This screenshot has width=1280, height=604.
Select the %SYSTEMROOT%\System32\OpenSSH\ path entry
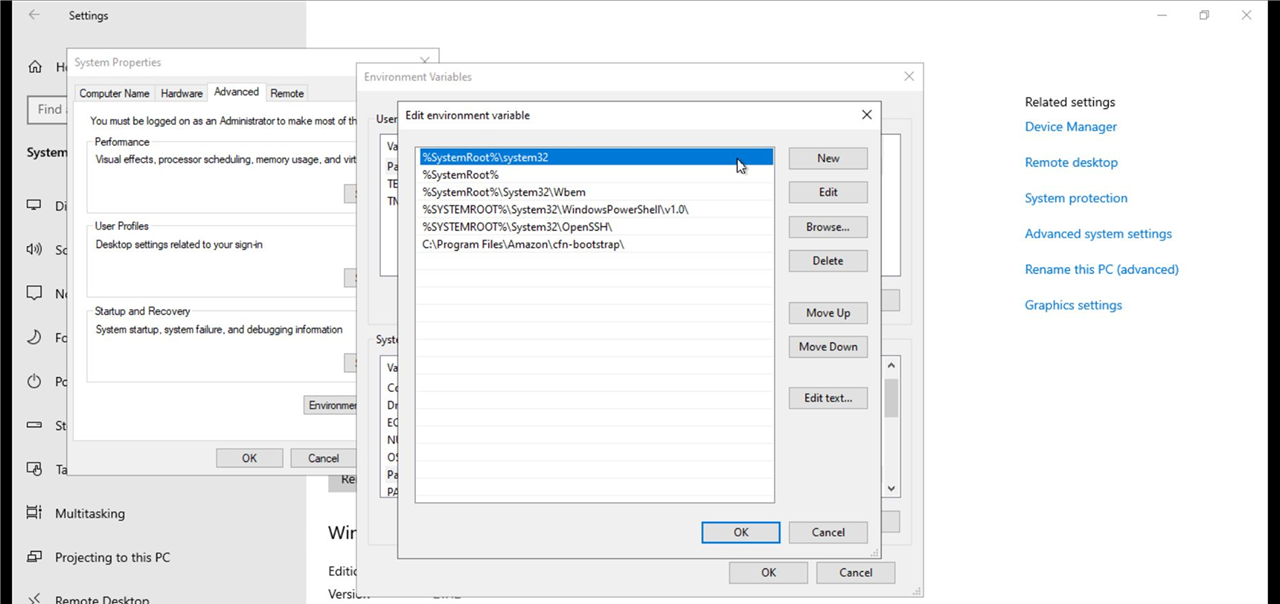pyautogui.click(x=517, y=227)
